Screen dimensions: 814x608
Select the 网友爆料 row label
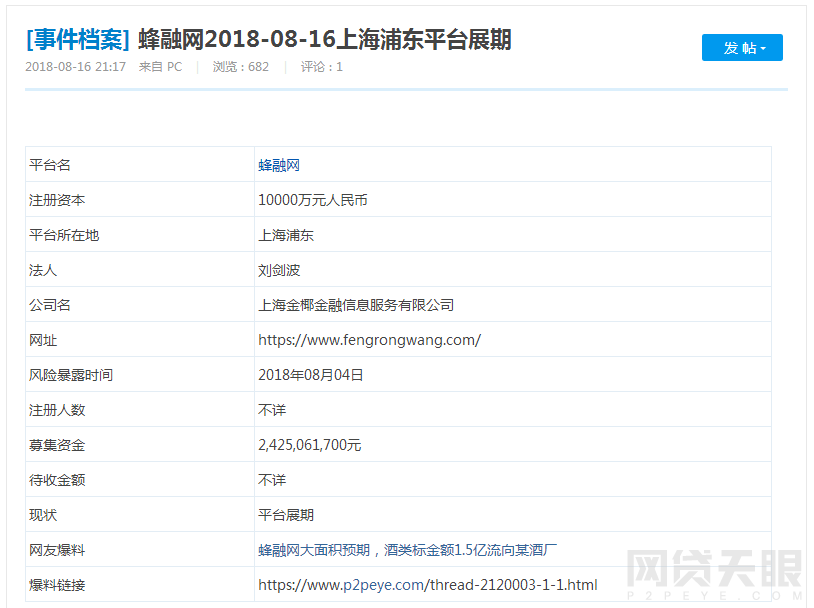[57, 550]
